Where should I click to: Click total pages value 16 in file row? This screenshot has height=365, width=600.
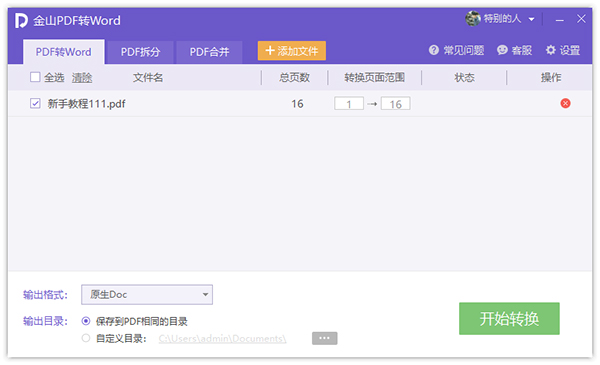[x=297, y=104]
